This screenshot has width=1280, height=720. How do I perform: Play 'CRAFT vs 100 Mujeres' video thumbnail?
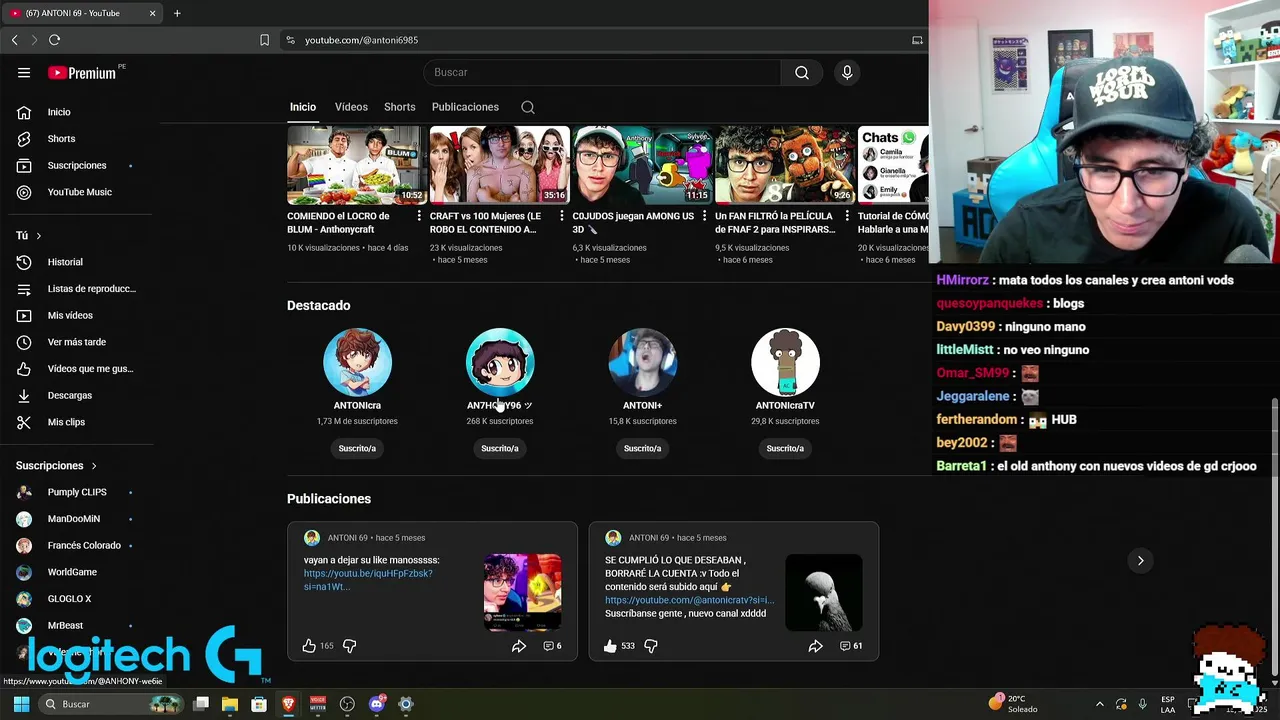tap(499, 165)
